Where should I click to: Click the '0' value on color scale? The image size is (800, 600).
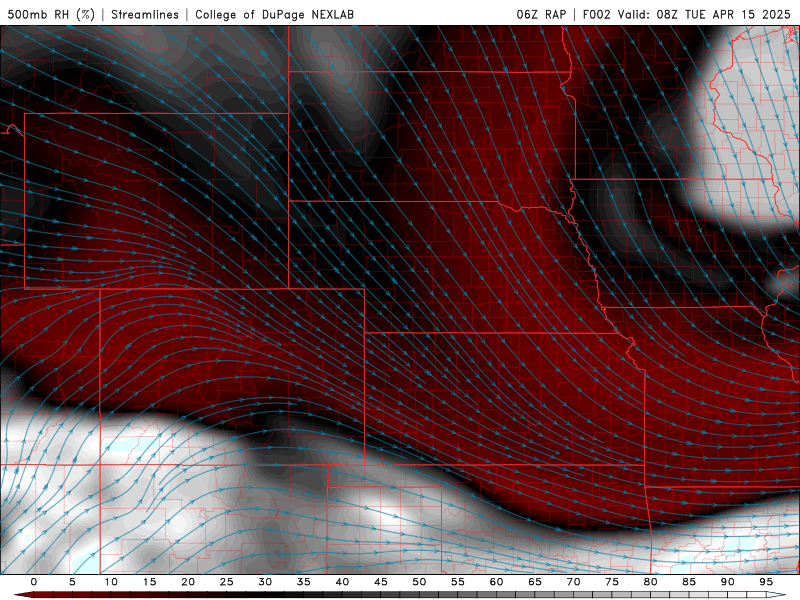coord(34,582)
